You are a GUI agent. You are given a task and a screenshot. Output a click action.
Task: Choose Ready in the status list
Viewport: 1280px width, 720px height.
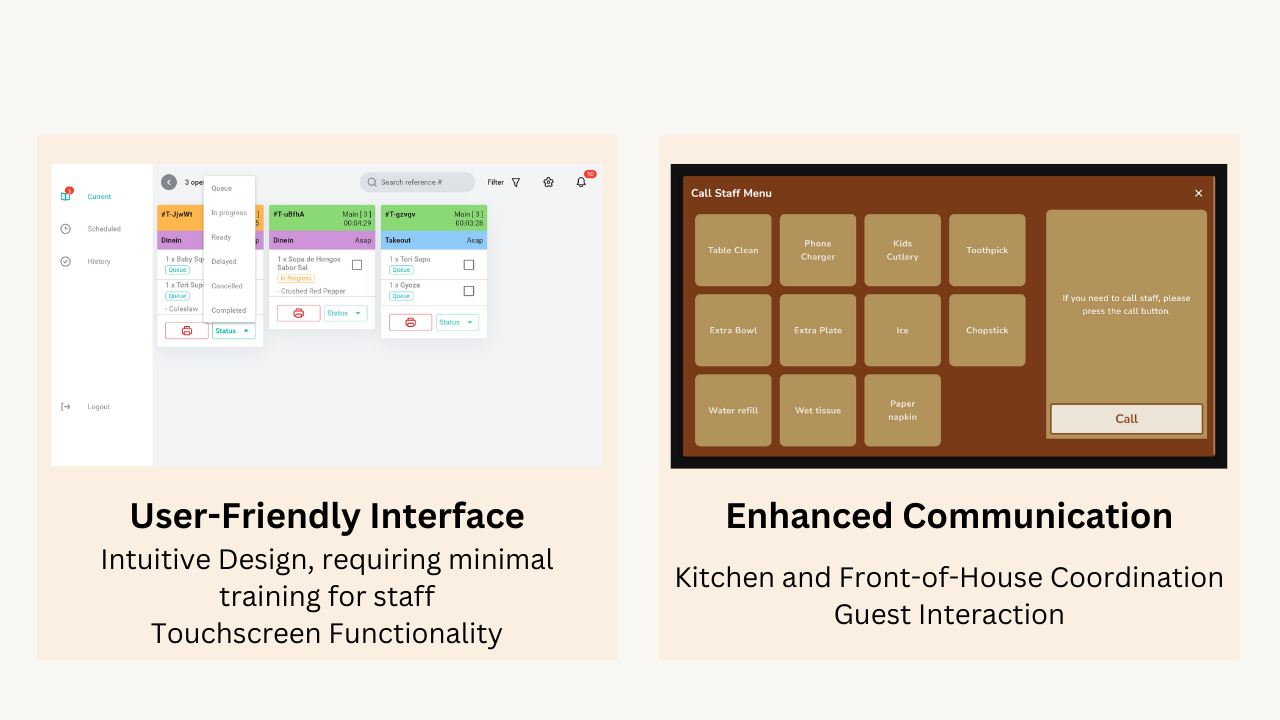point(221,237)
